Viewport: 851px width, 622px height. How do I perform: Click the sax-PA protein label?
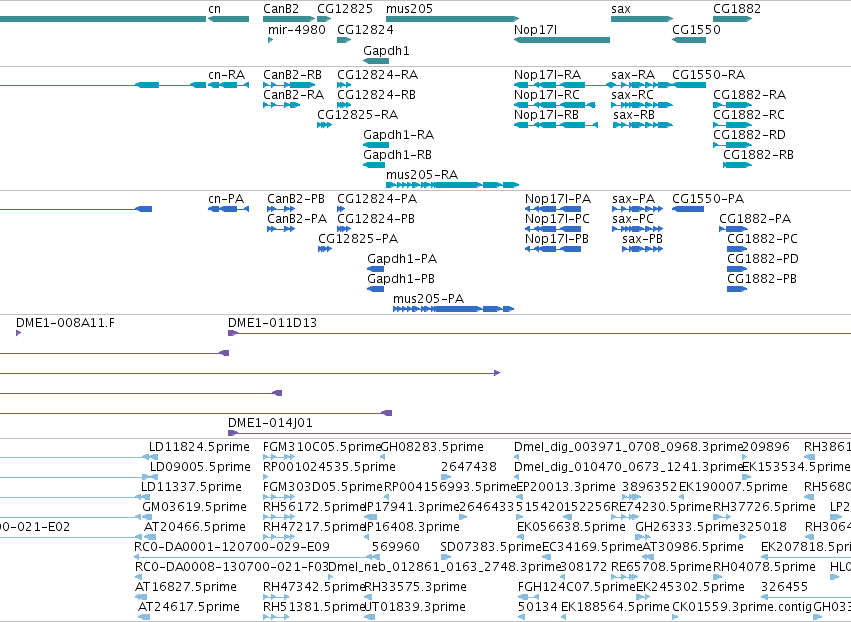click(633, 199)
